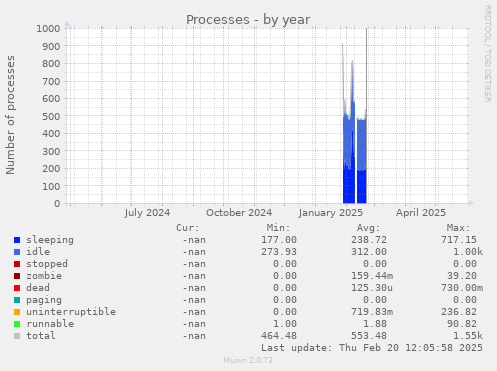This screenshot has width=497, height=371.
Task: Click the 'stopped' legend label
Action: click(x=47, y=264)
